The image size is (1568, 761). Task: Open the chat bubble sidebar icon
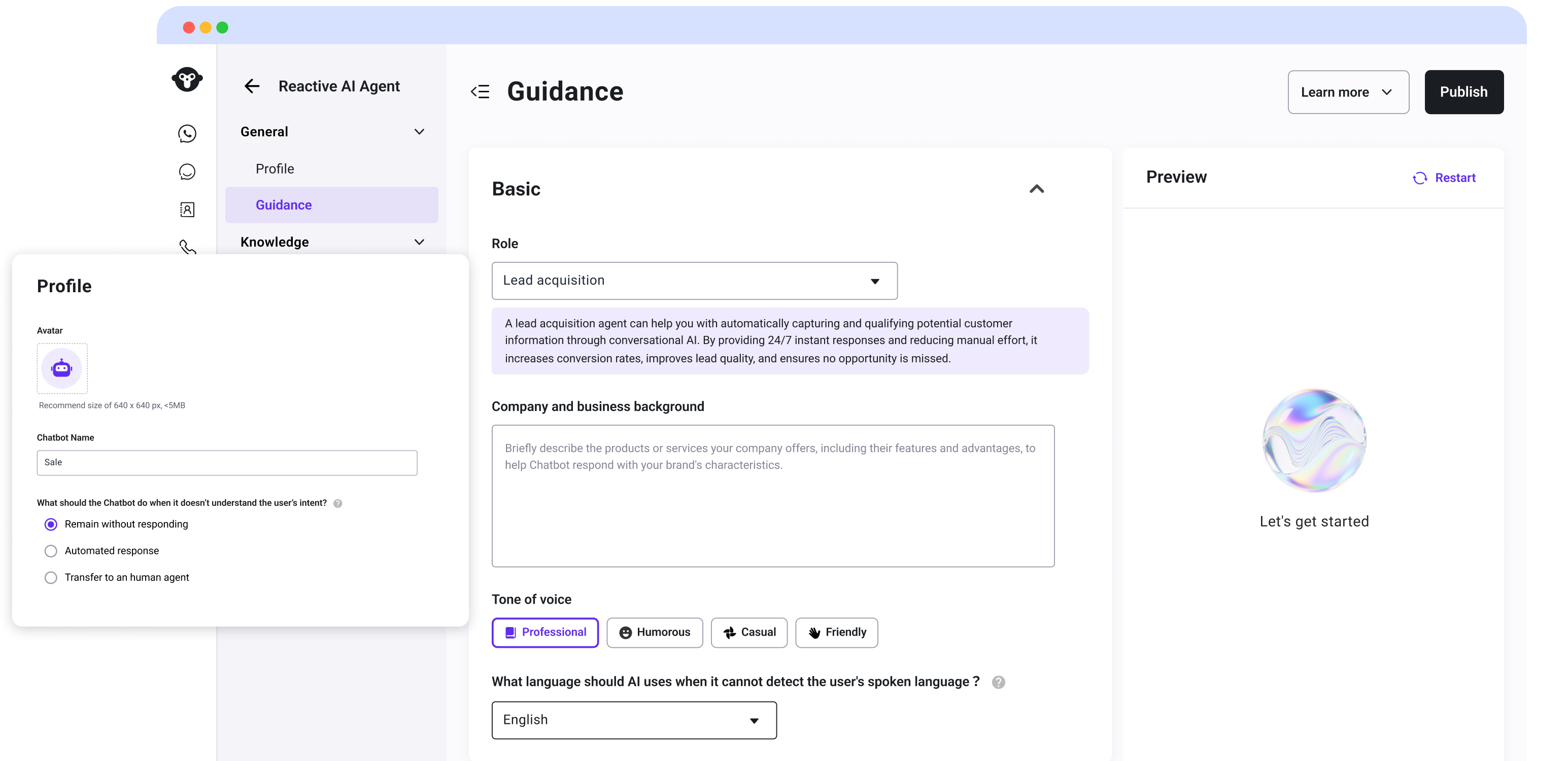point(187,171)
